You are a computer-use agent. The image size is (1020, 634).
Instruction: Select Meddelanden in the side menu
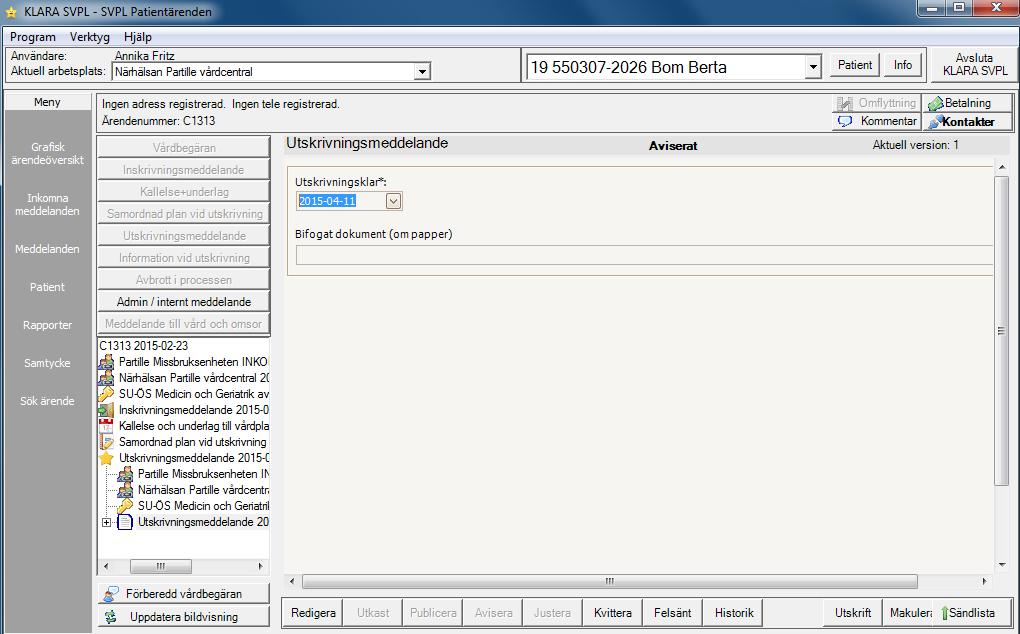(x=47, y=249)
